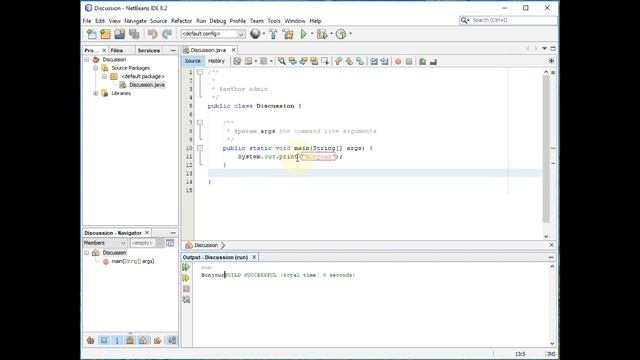This screenshot has height=360, width=640.
Task: Click the Re-run green double arrow in Output
Action: pyautogui.click(x=186, y=267)
